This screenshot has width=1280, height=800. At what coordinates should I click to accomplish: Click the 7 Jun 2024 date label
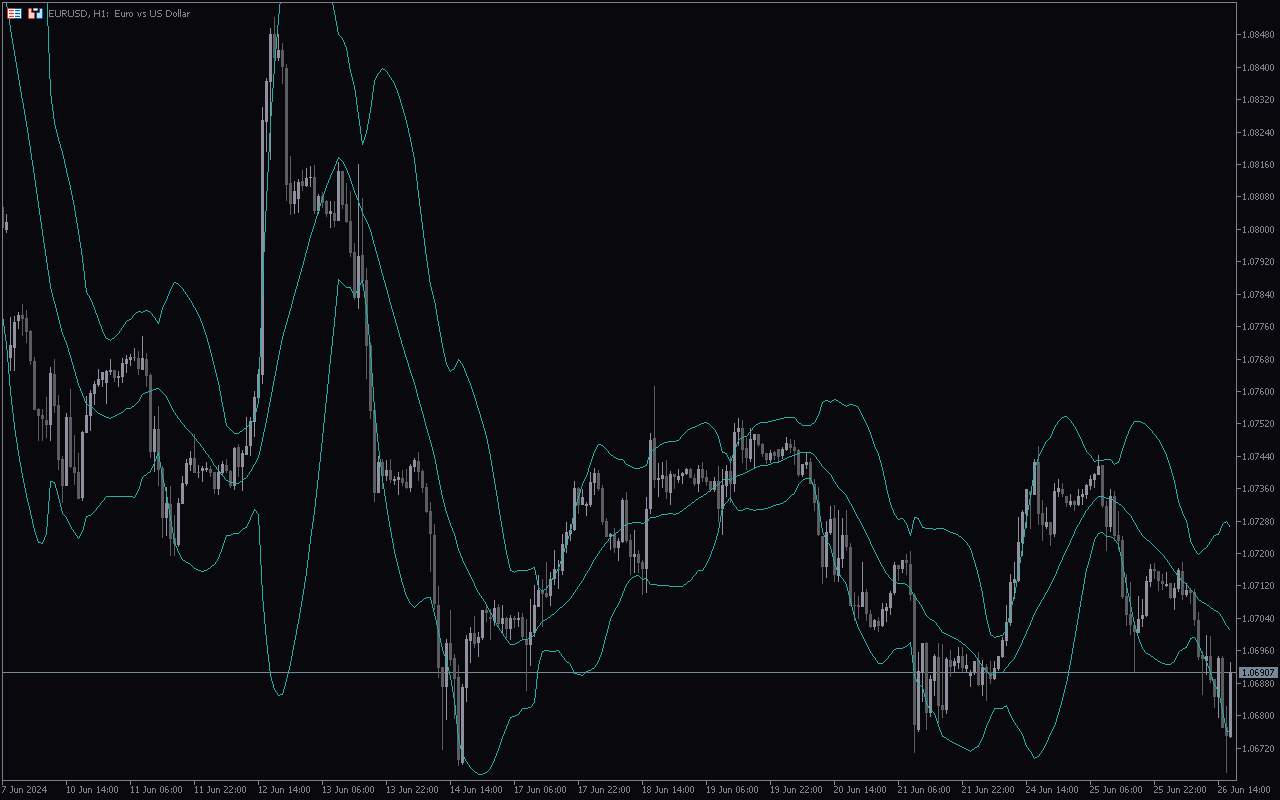[x=25, y=790]
